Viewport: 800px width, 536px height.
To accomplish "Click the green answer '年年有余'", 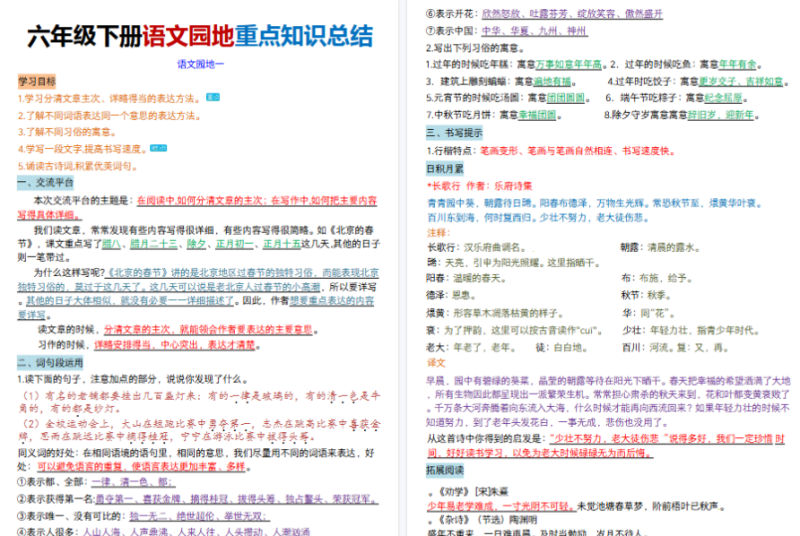I will point(737,64).
